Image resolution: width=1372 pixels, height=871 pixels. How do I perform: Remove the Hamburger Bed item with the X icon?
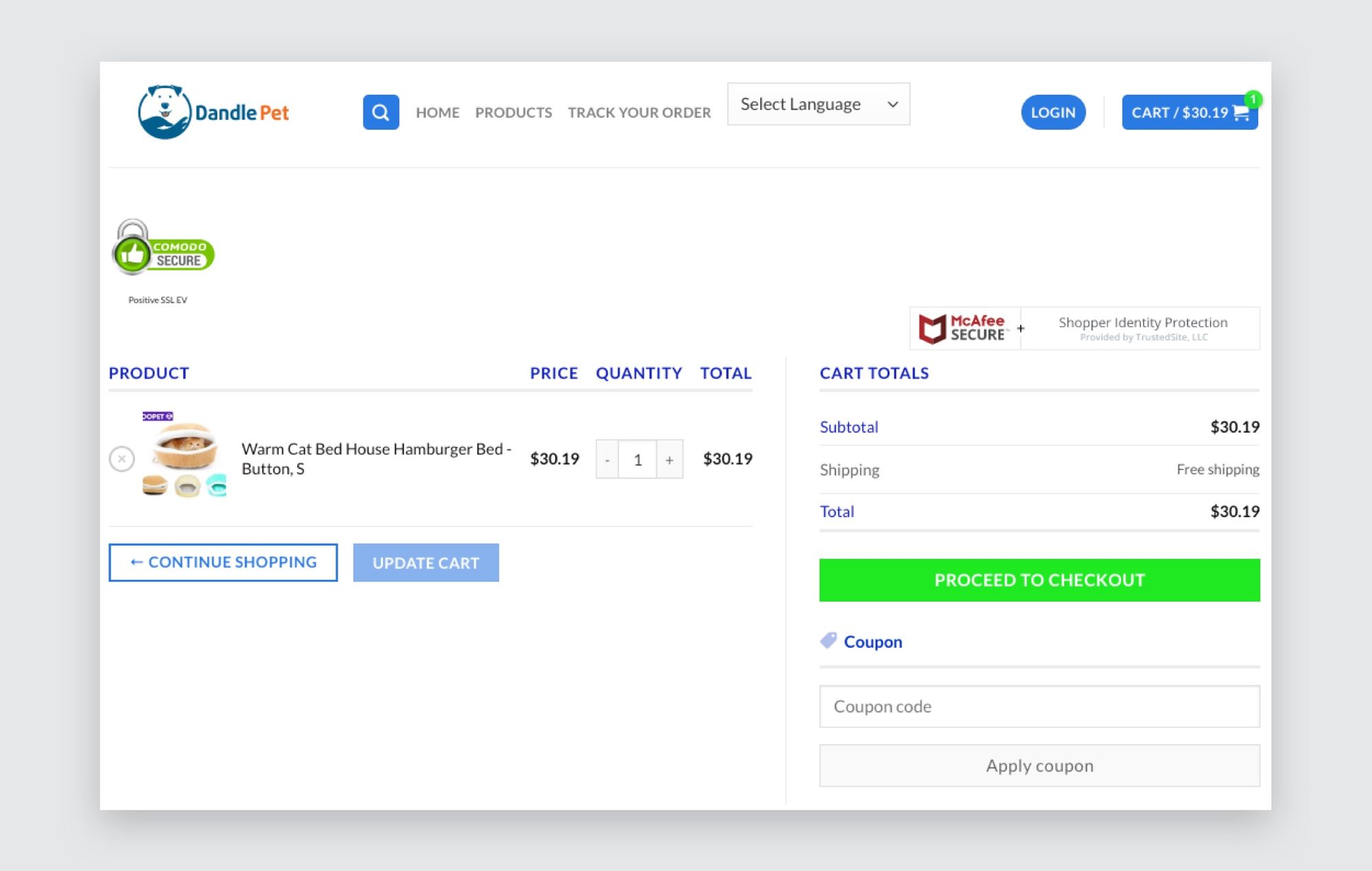click(x=122, y=458)
